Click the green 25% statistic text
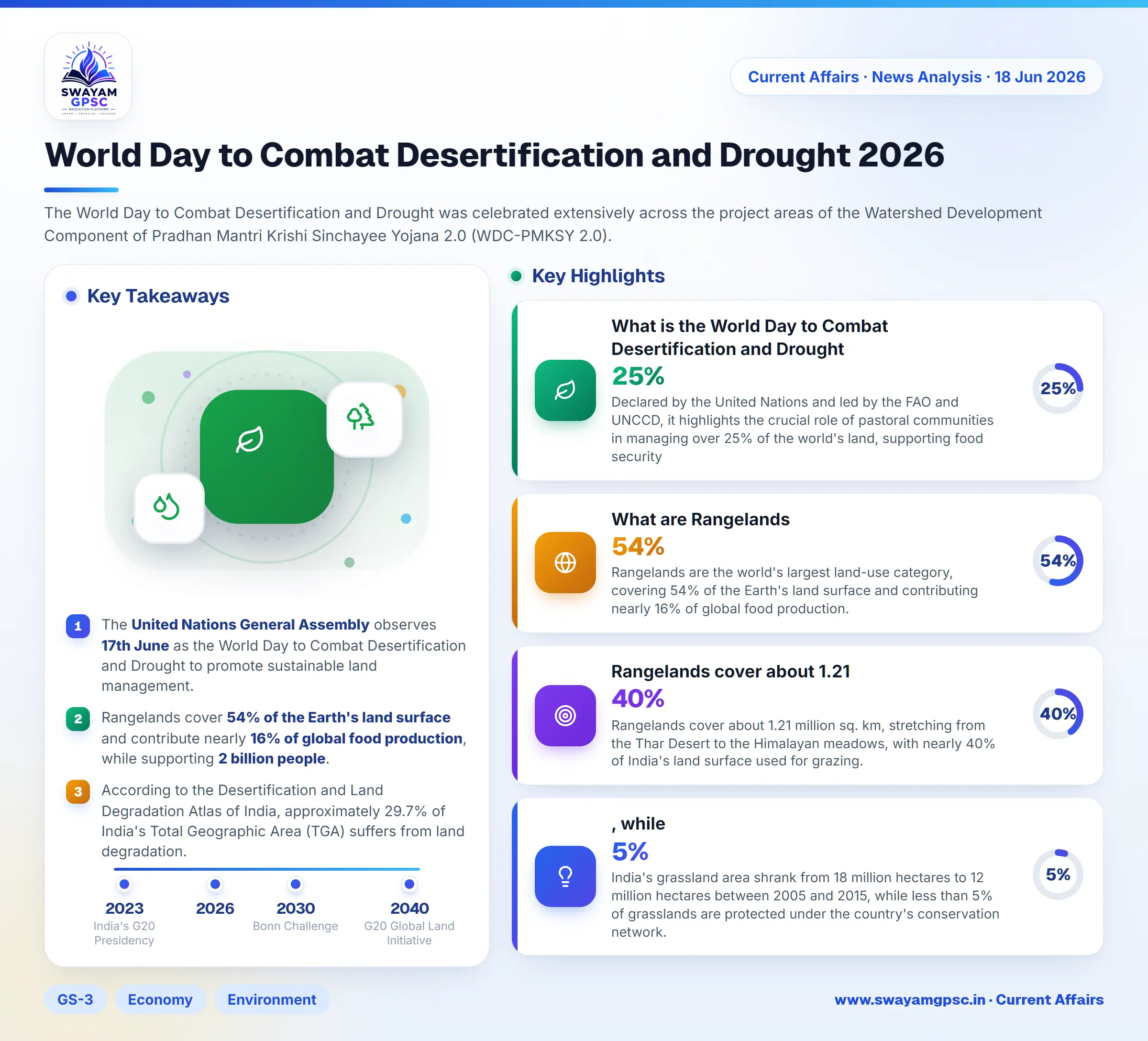This screenshot has height=1041, width=1148. pyautogui.click(x=638, y=376)
